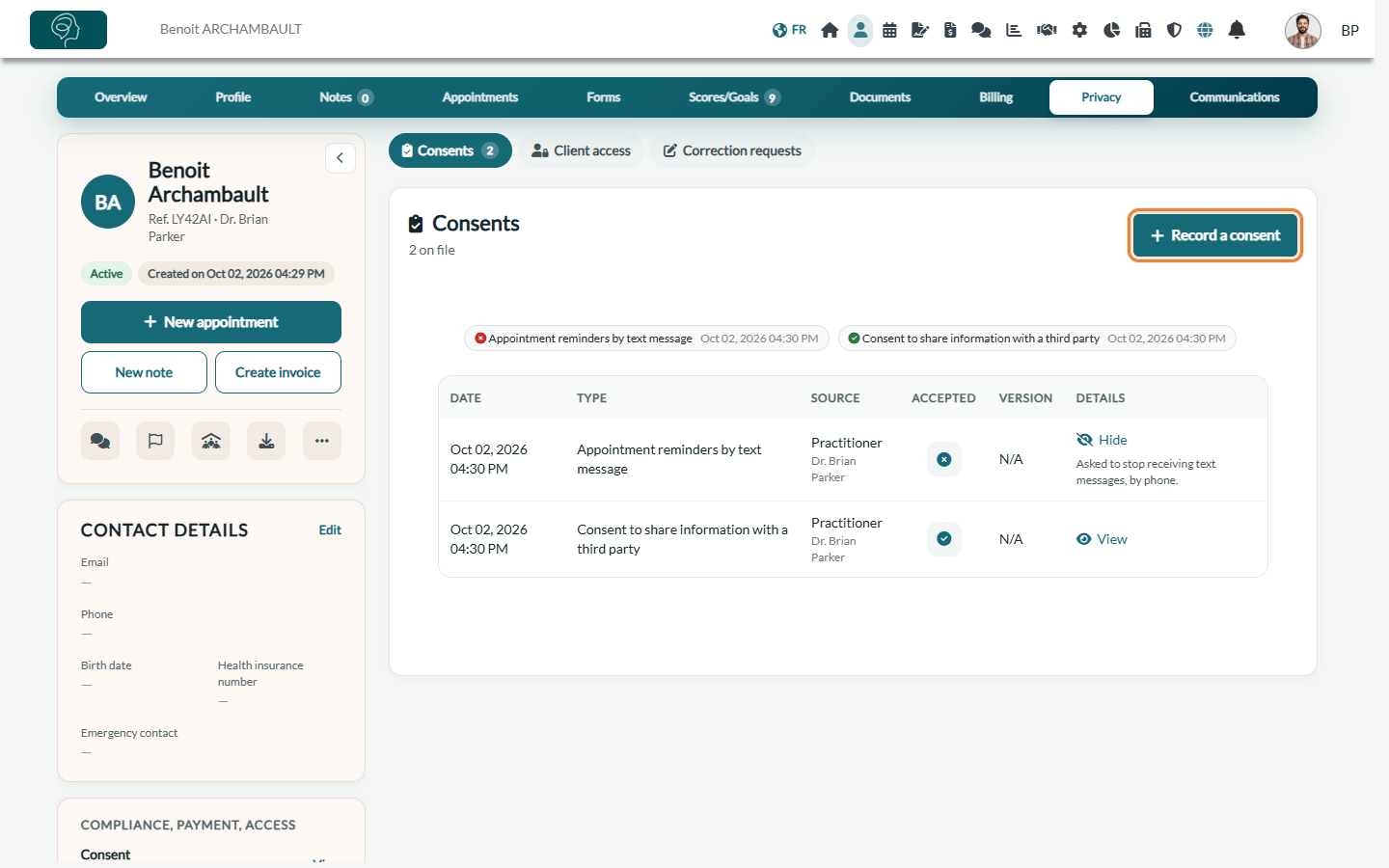Viewport: 1389px width, 868px height.
Task: Open notifications bell icon
Action: click(x=1237, y=30)
